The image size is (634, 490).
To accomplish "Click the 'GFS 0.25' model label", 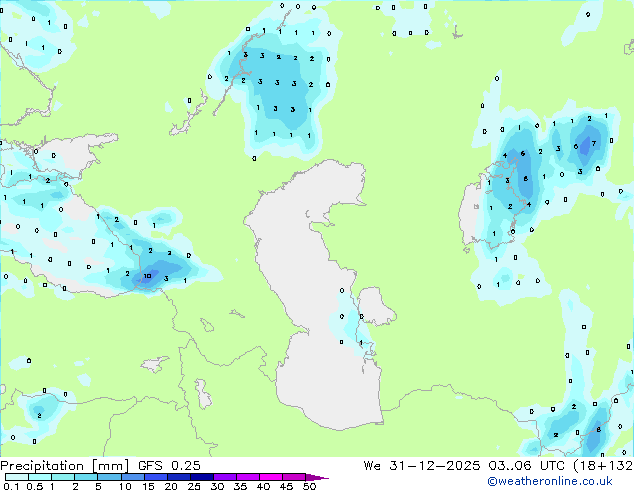I will pyautogui.click(x=169, y=466).
